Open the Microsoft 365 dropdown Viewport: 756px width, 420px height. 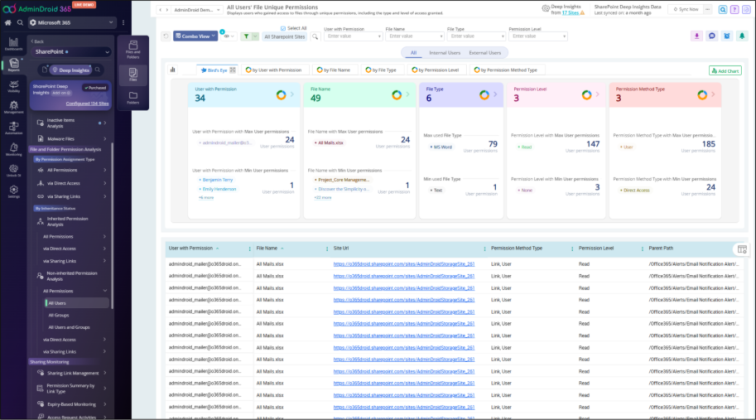[x=71, y=22]
